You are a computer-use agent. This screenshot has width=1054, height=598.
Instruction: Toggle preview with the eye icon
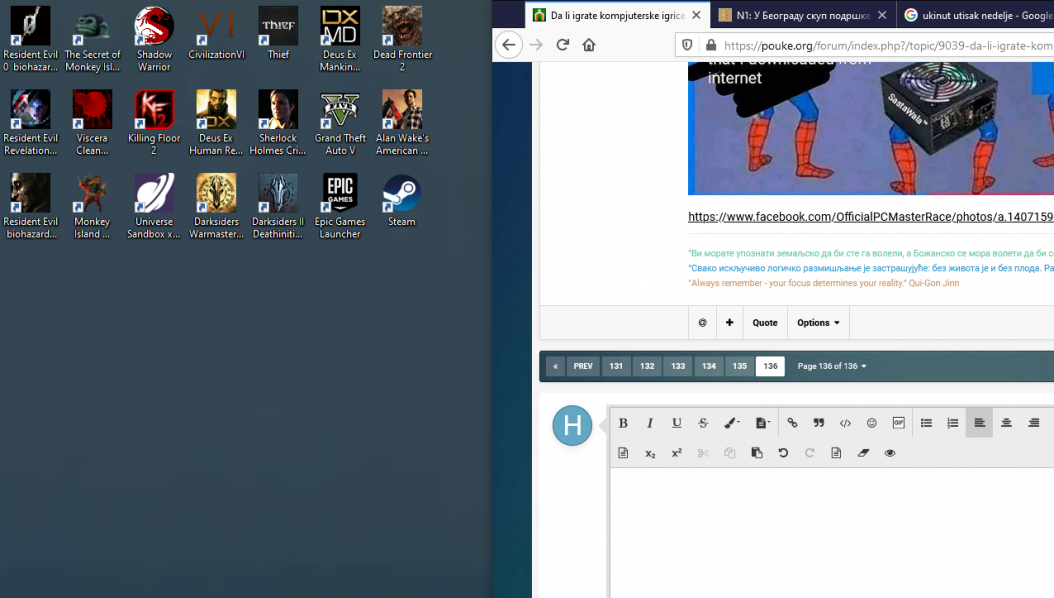pos(890,453)
